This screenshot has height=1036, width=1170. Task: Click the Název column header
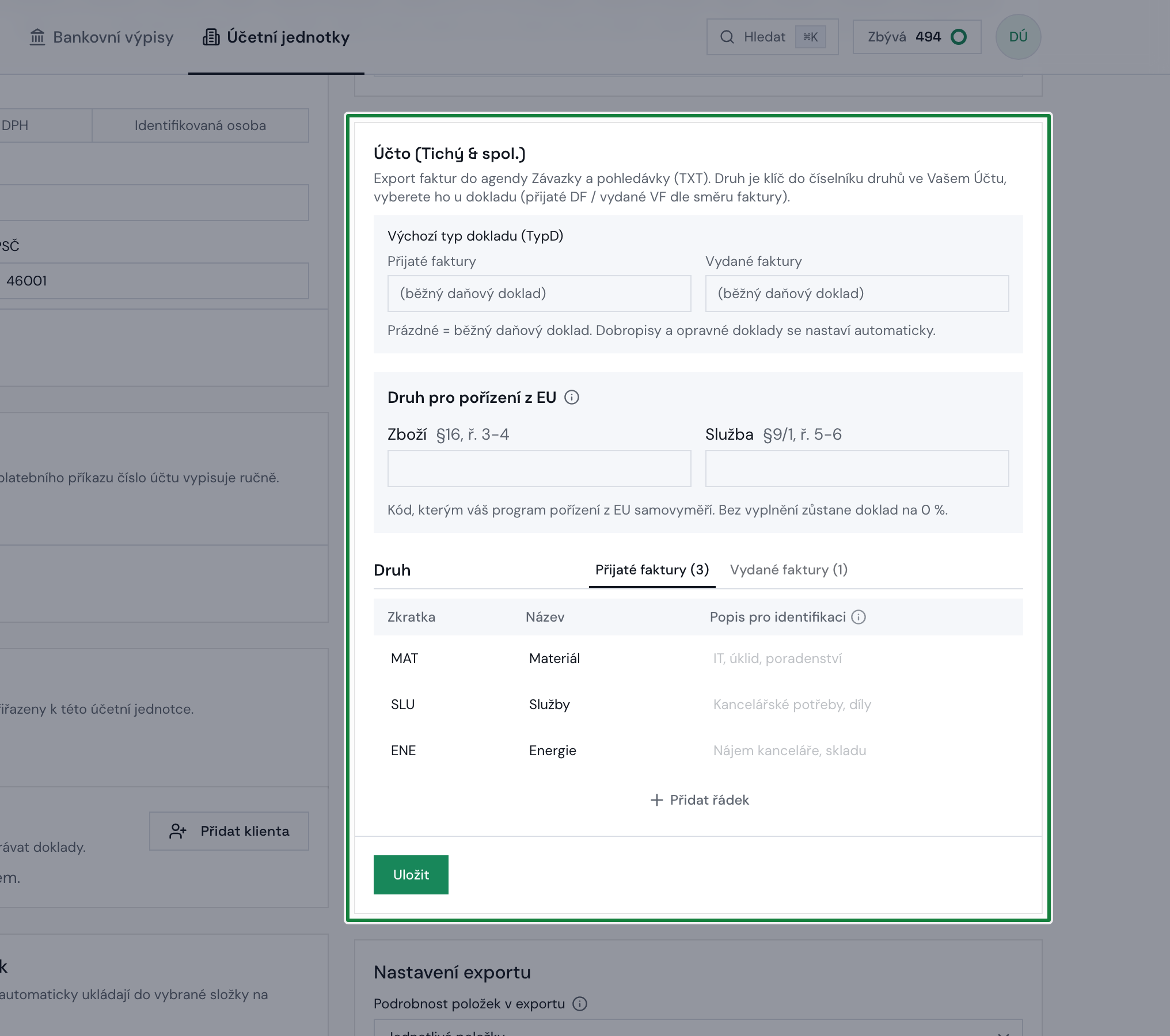pos(545,617)
